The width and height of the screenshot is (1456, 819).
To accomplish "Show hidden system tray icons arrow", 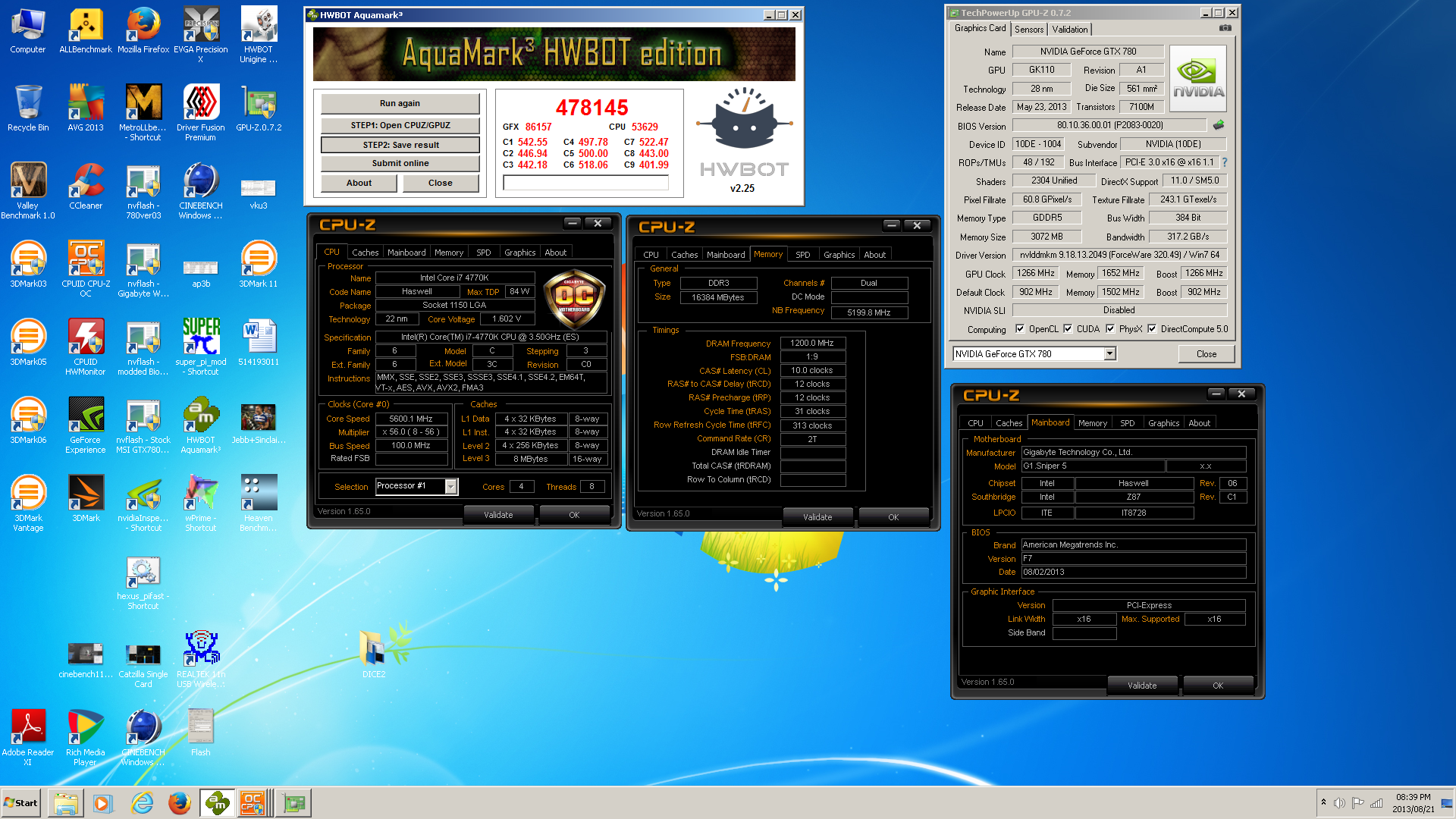I will click(1323, 802).
